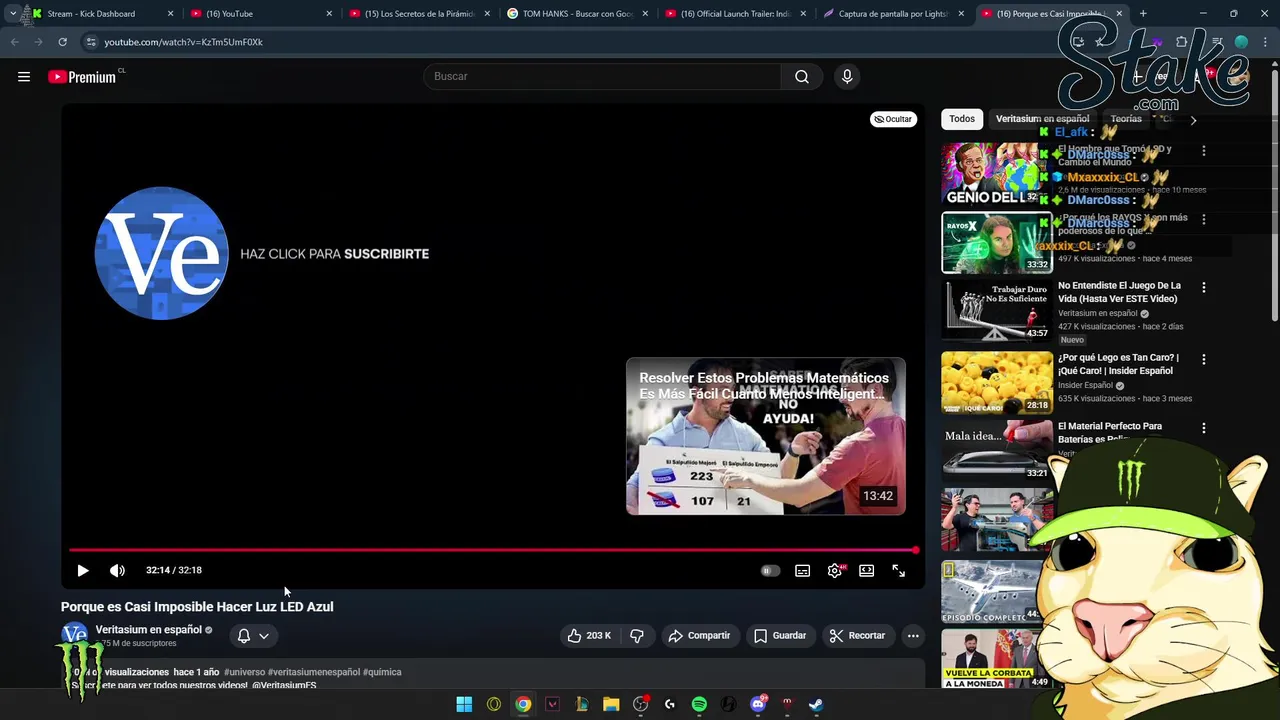Hide the end screen suggestions

[893, 119]
